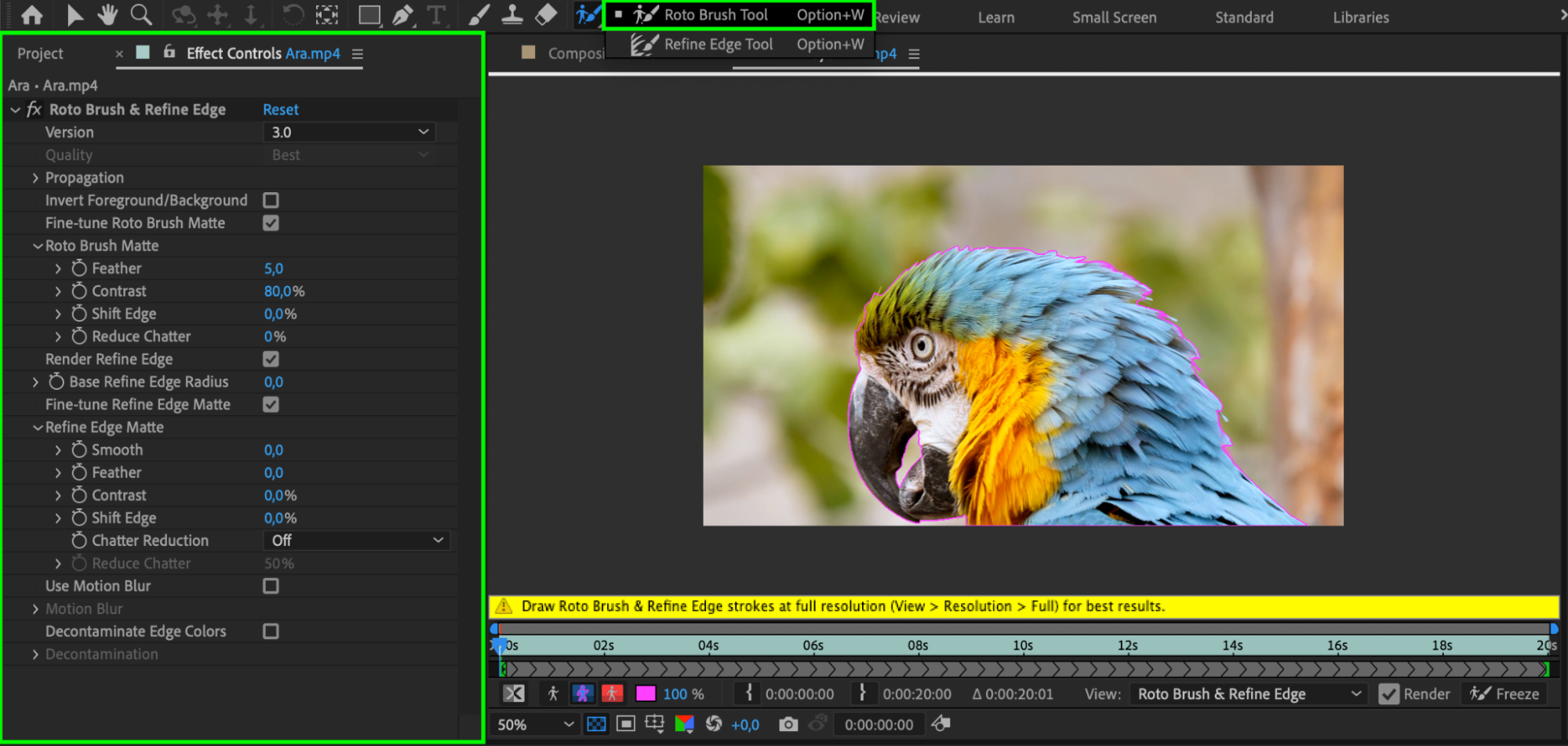The width and height of the screenshot is (1568, 746).
Task: Select the Clone Stamp tool
Action: 512,15
